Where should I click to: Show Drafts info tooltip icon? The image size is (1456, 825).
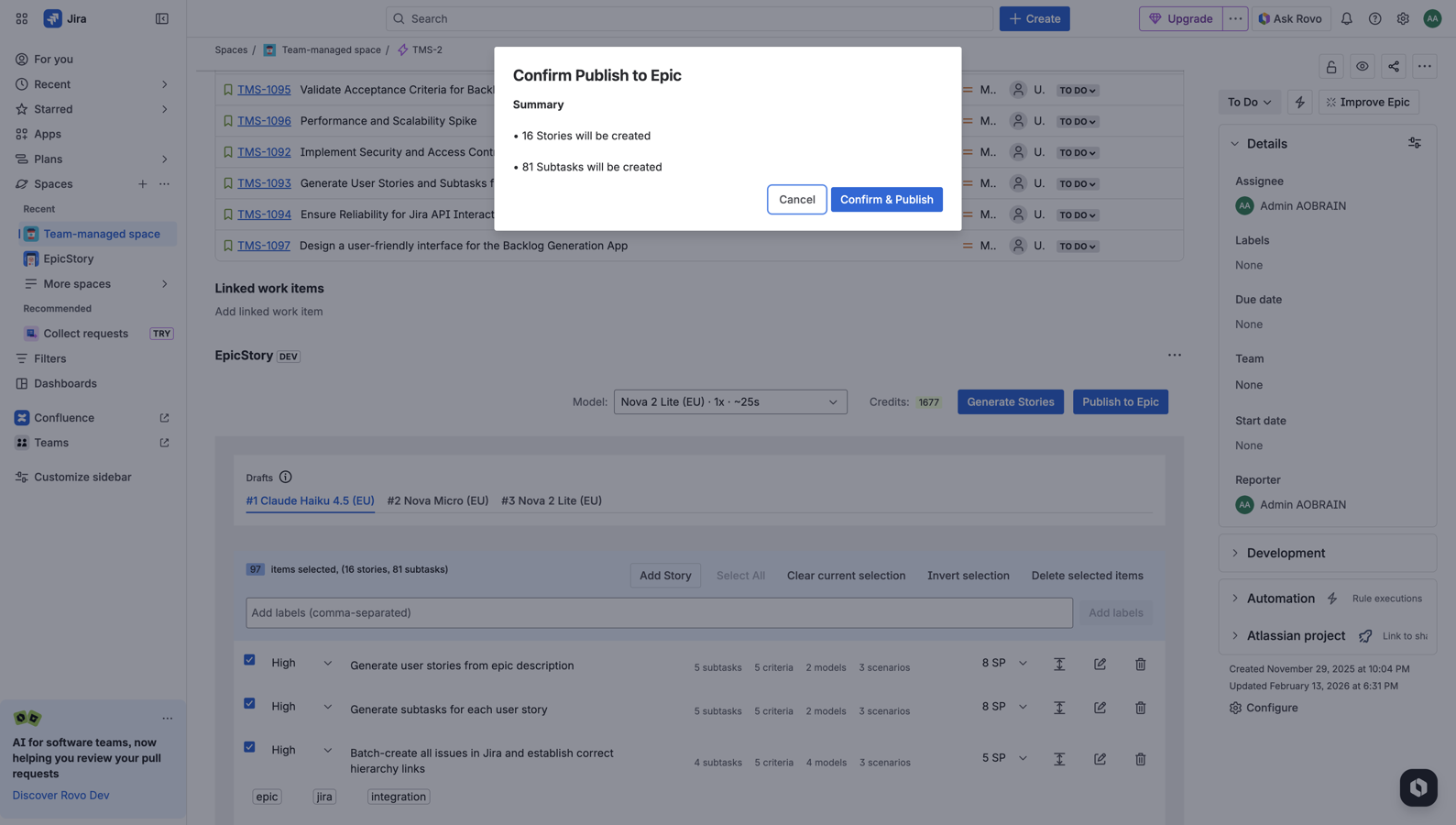(x=285, y=477)
